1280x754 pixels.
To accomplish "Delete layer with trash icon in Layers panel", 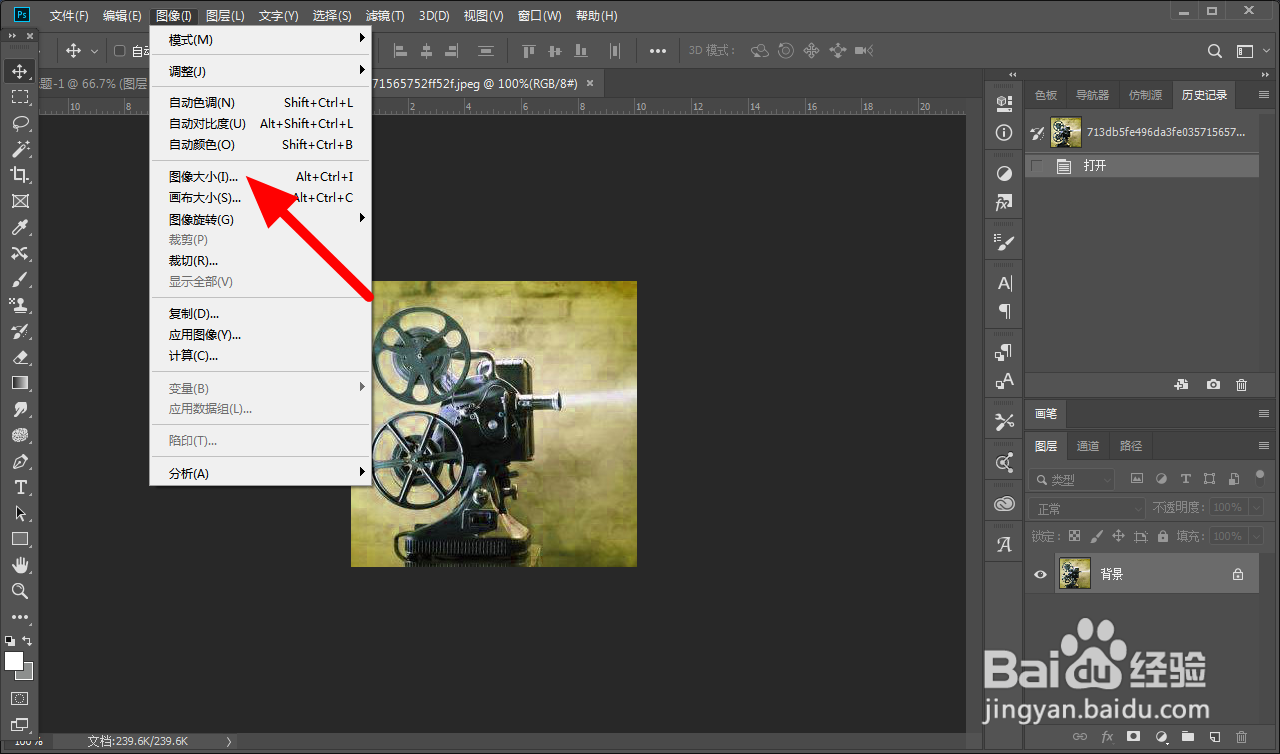I will click(1241, 736).
